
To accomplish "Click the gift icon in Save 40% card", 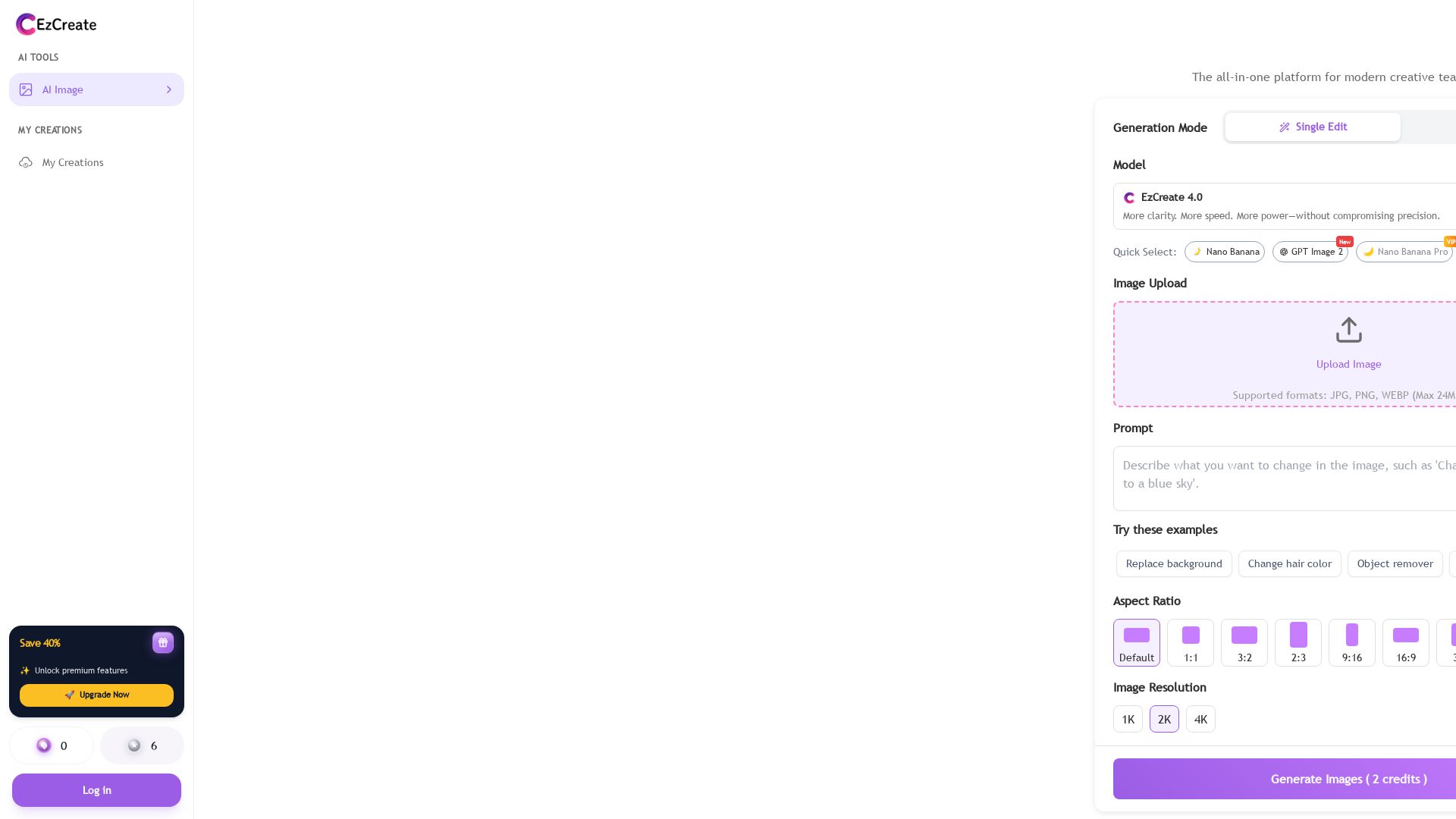I will (163, 642).
